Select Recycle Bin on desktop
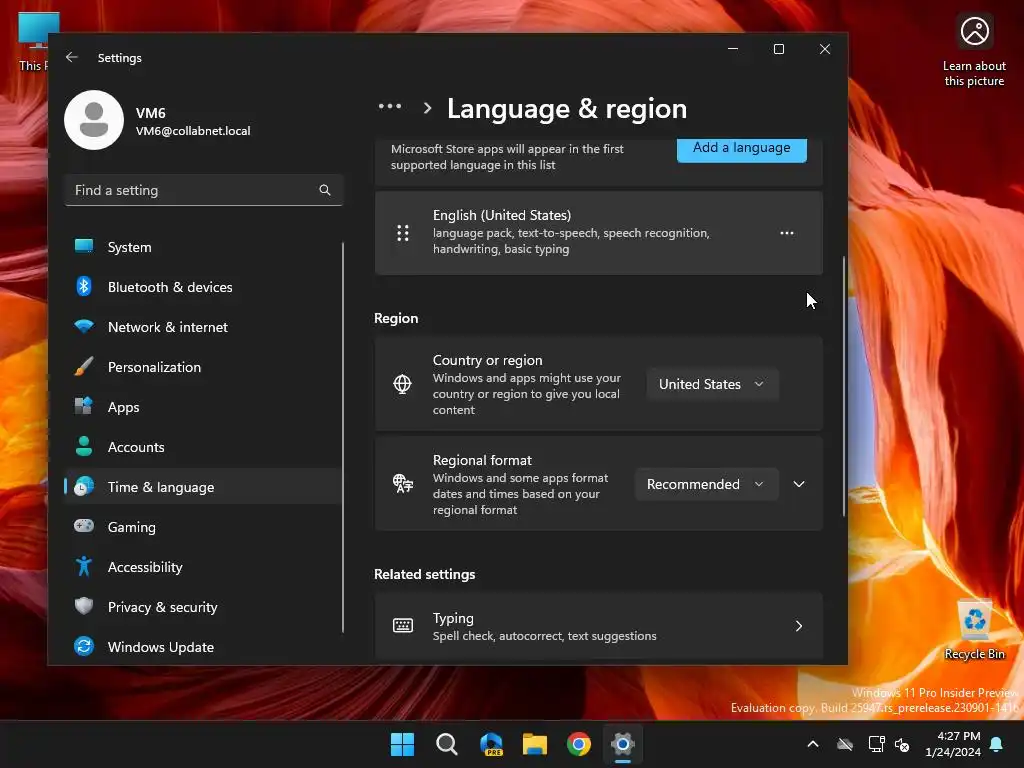Image resolution: width=1024 pixels, height=768 pixels. 974,630
